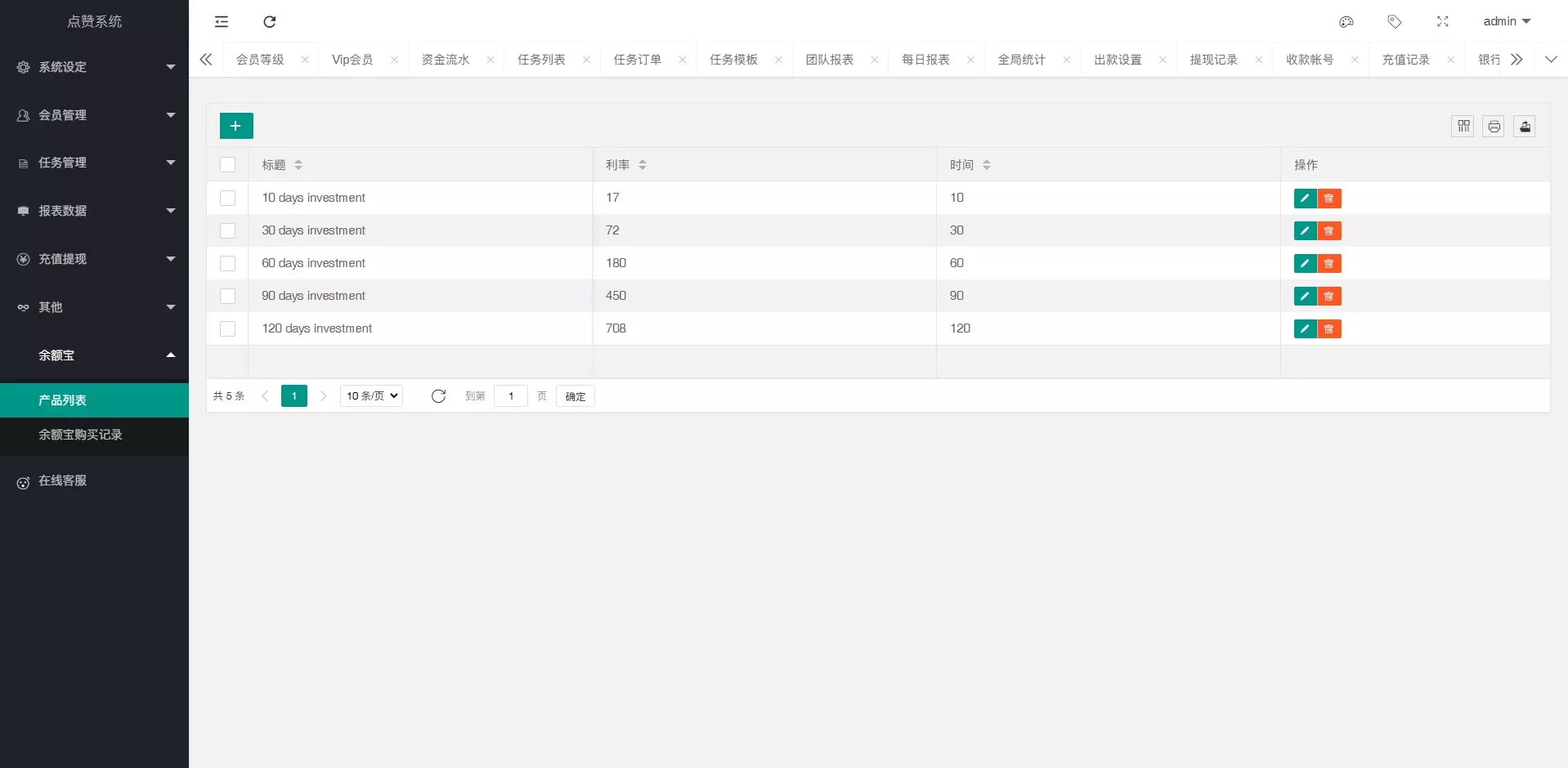Open the 余额宝购买记录 sidebar item

80,435
